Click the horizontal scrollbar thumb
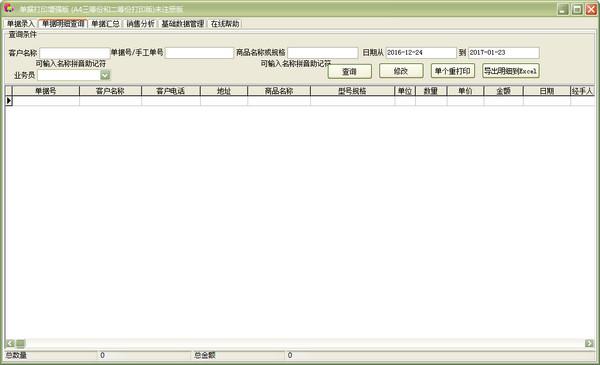 (x=20, y=343)
